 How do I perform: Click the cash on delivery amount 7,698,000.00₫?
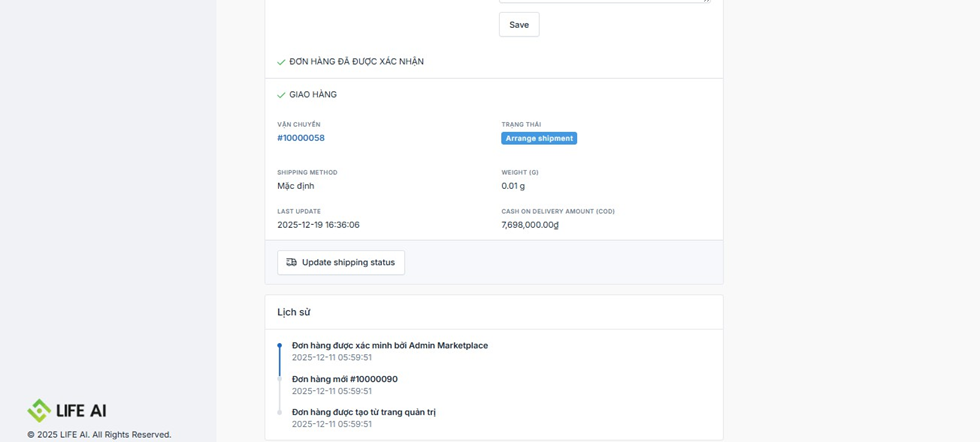(x=530, y=225)
